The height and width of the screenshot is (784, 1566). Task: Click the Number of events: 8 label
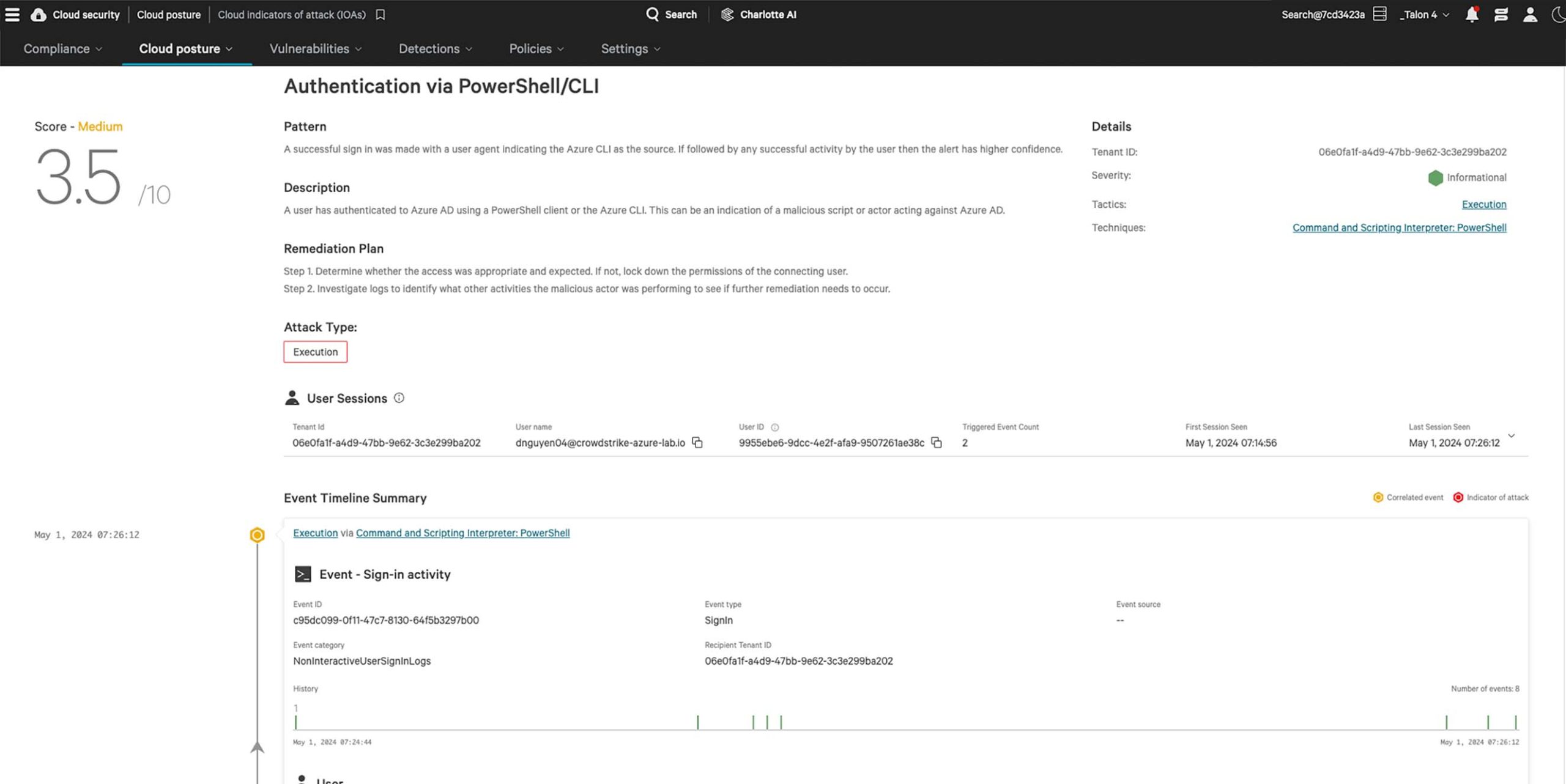click(x=1485, y=689)
